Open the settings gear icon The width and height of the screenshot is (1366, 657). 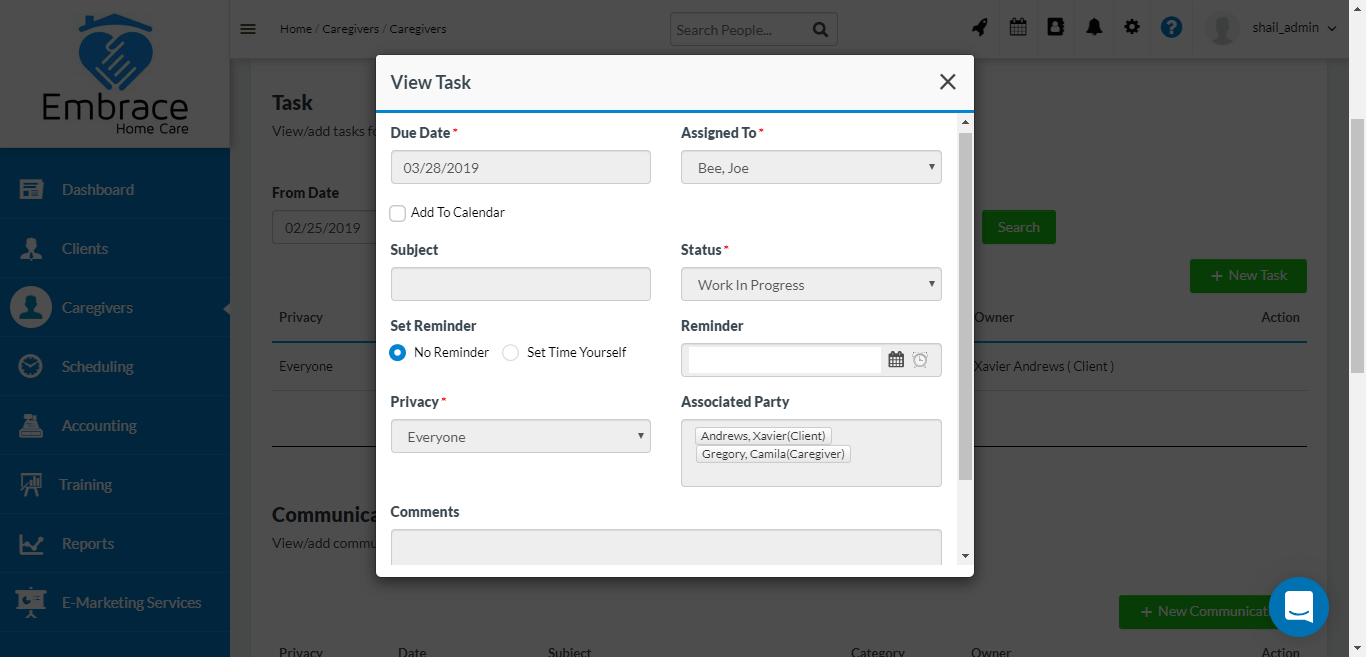pyautogui.click(x=1132, y=28)
